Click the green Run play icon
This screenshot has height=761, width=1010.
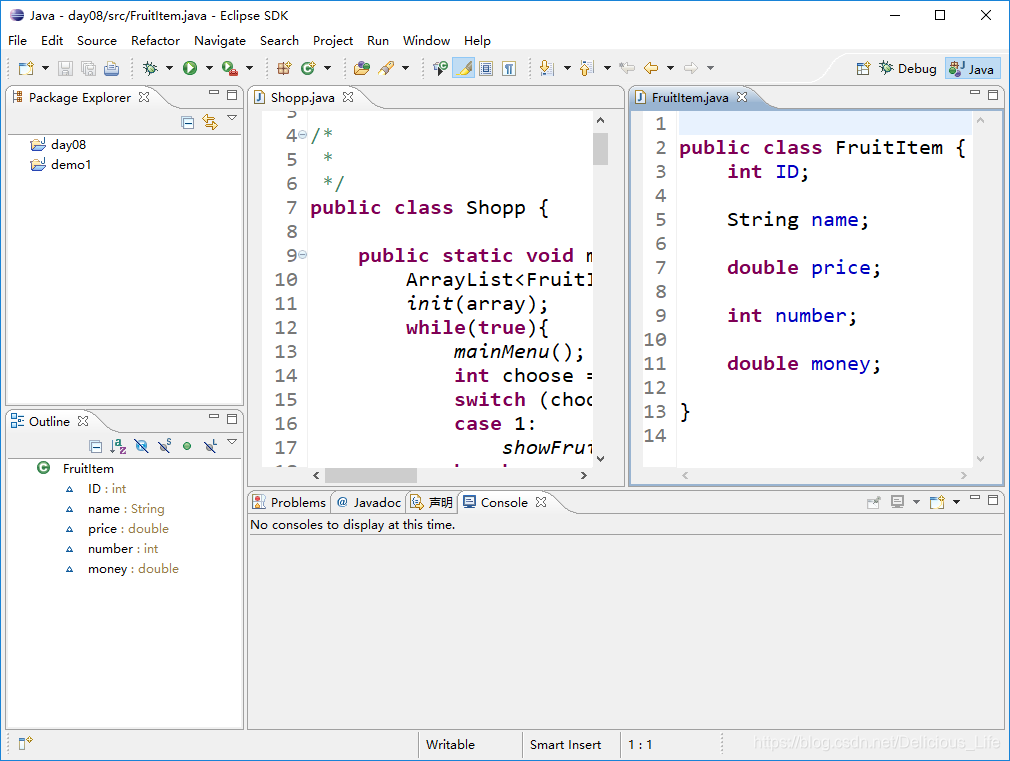coord(190,68)
